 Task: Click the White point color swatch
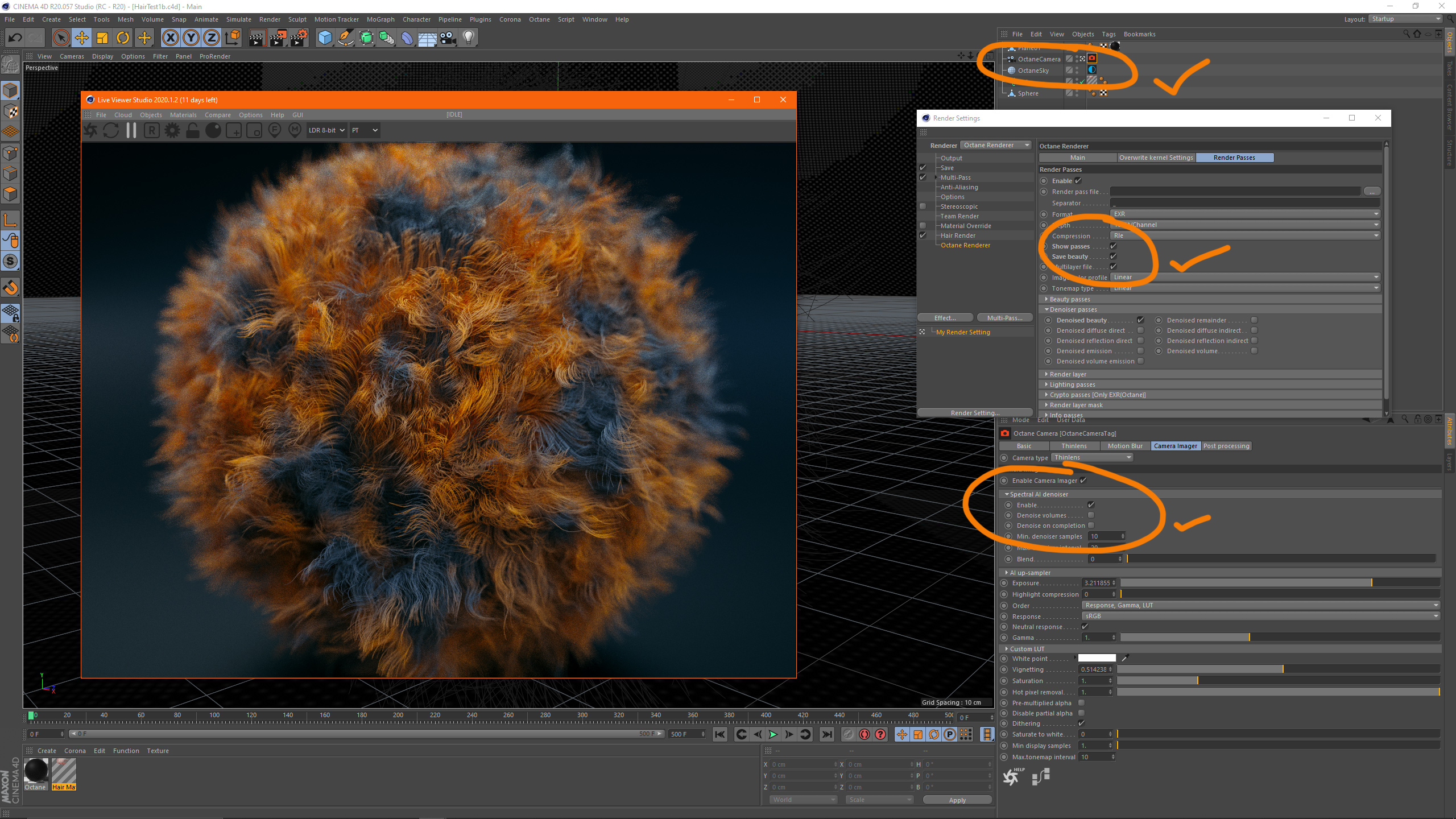[1097, 659]
